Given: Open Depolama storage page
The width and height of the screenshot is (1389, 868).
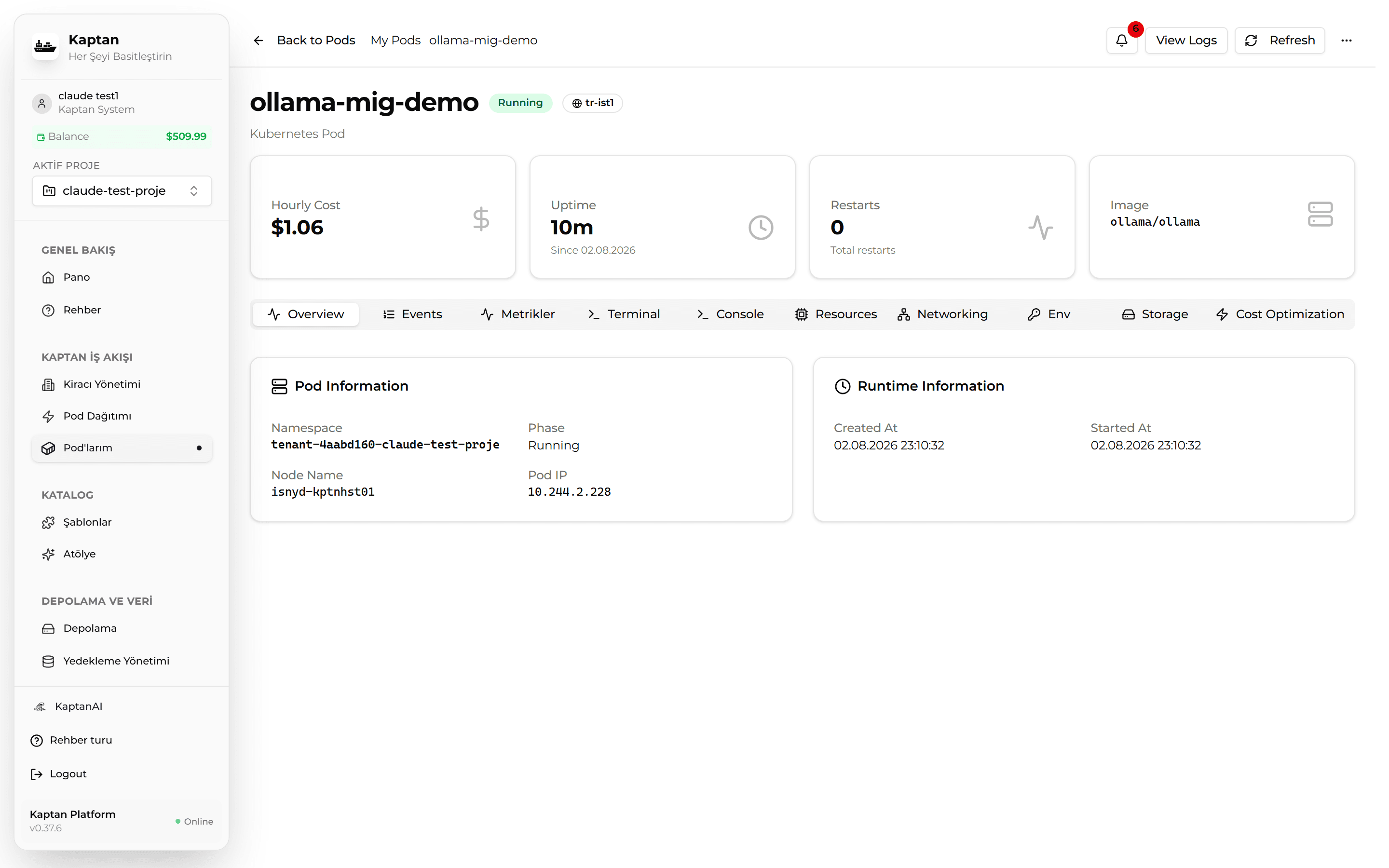Looking at the screenshot, I should coord(122,629).
